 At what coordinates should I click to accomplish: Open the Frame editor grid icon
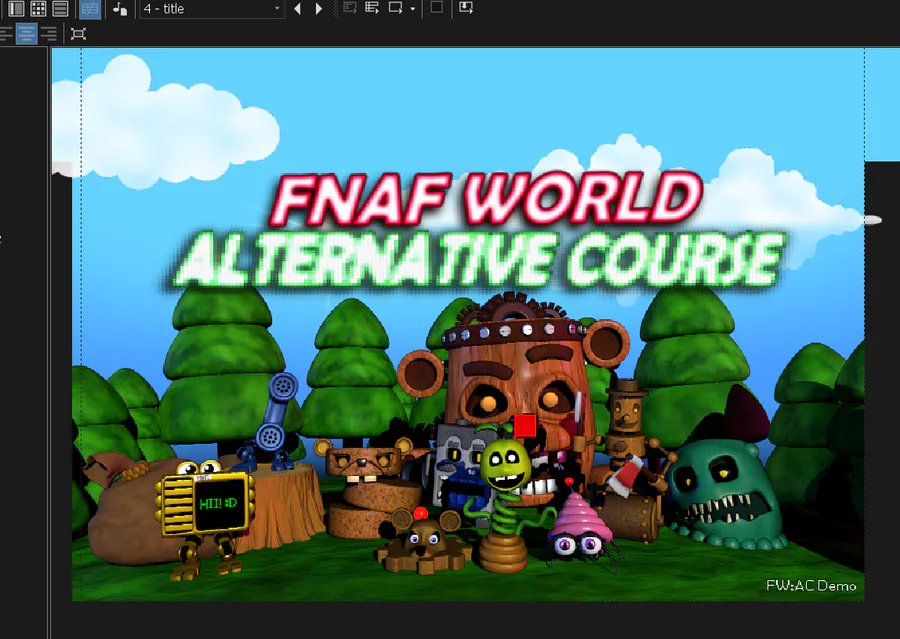click(38, 8)
